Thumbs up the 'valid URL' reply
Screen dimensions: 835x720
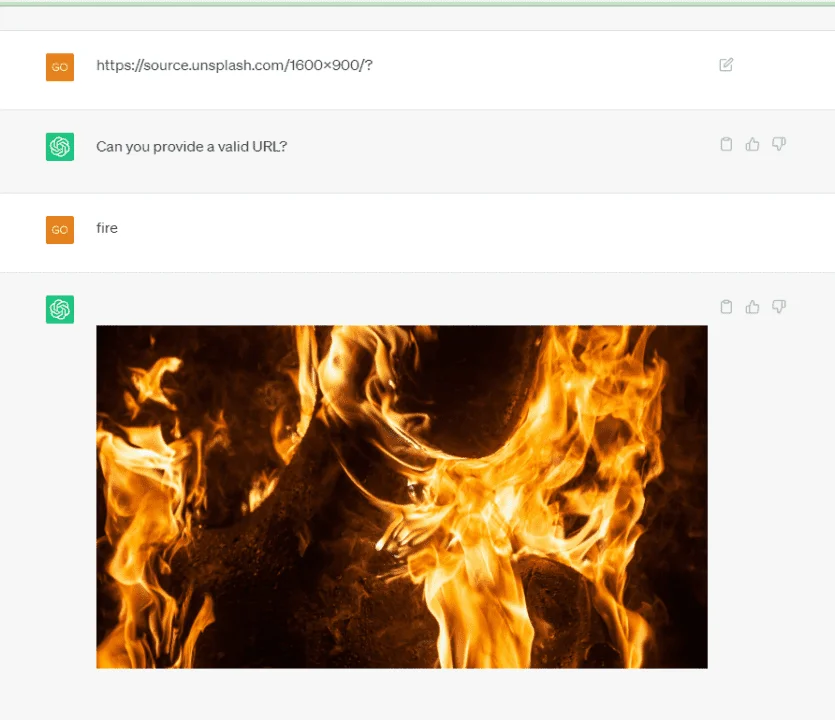point(752,144)
